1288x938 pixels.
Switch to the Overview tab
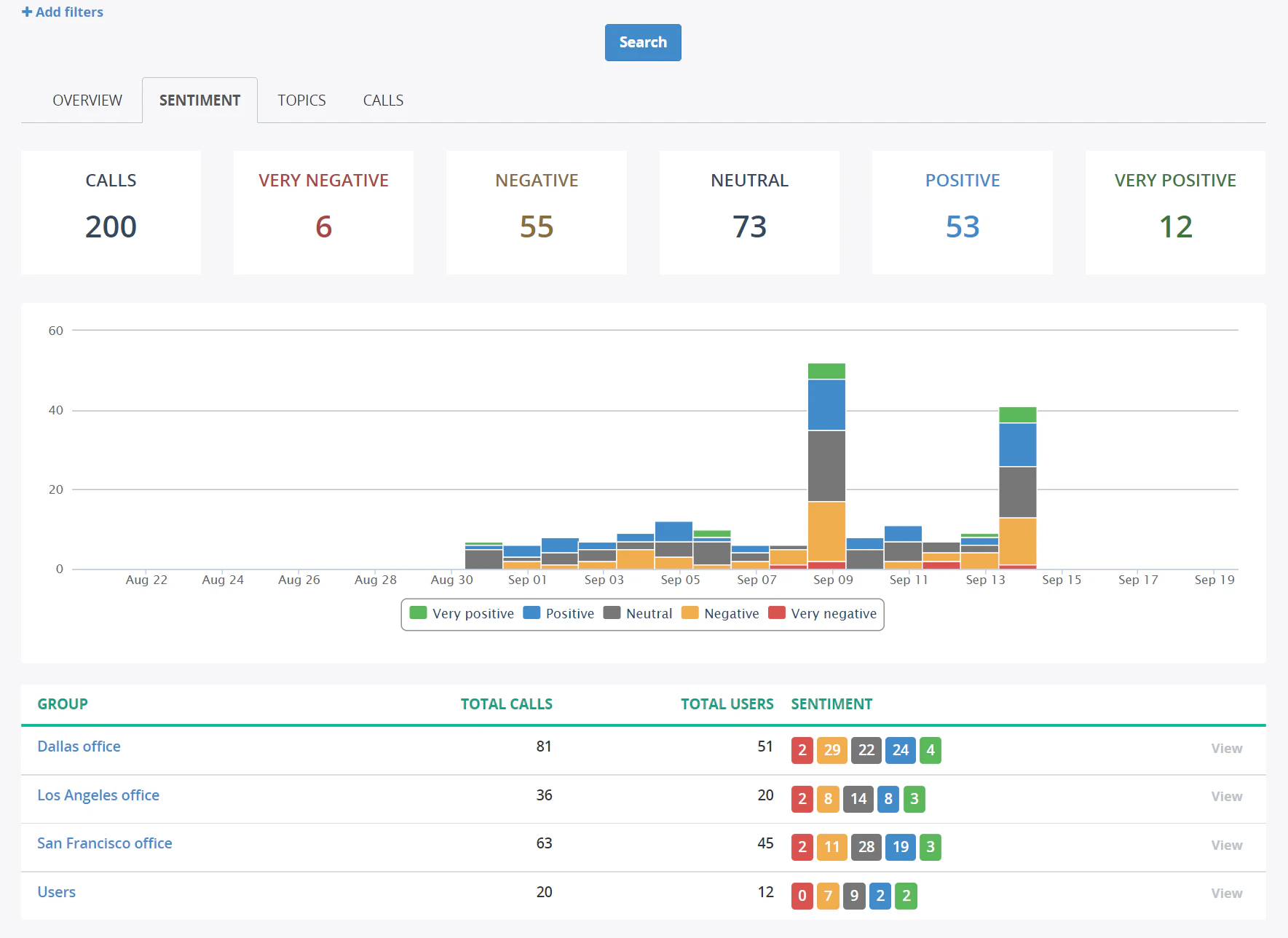pos(87,100)
